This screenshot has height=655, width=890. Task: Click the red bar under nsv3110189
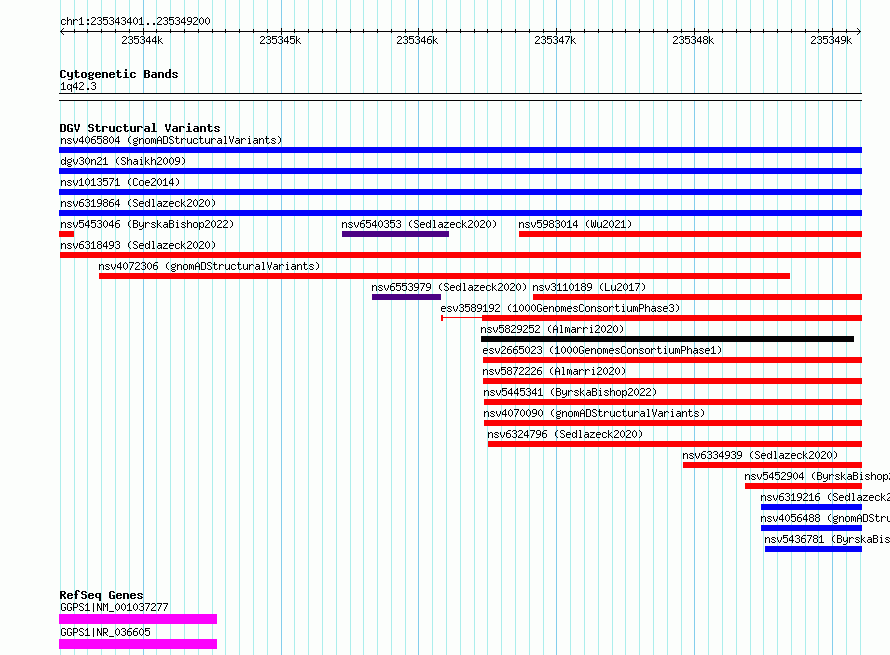pos(698,297)
